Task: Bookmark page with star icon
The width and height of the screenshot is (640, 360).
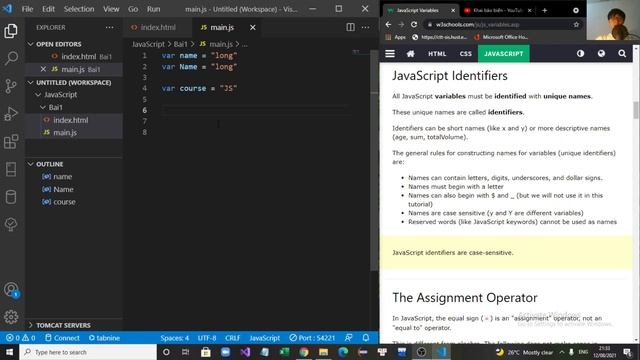Action: pyautogui.click(x=576, y=24)
